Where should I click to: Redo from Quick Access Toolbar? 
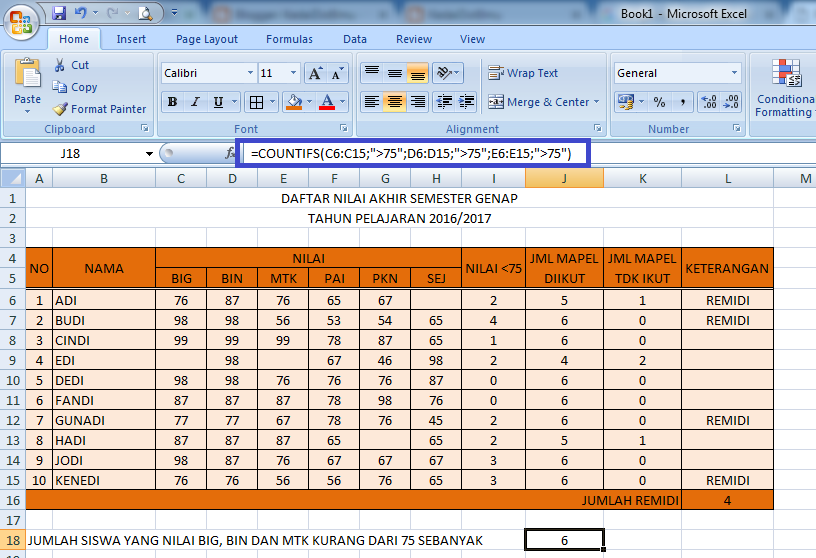(x=112, y=13)
